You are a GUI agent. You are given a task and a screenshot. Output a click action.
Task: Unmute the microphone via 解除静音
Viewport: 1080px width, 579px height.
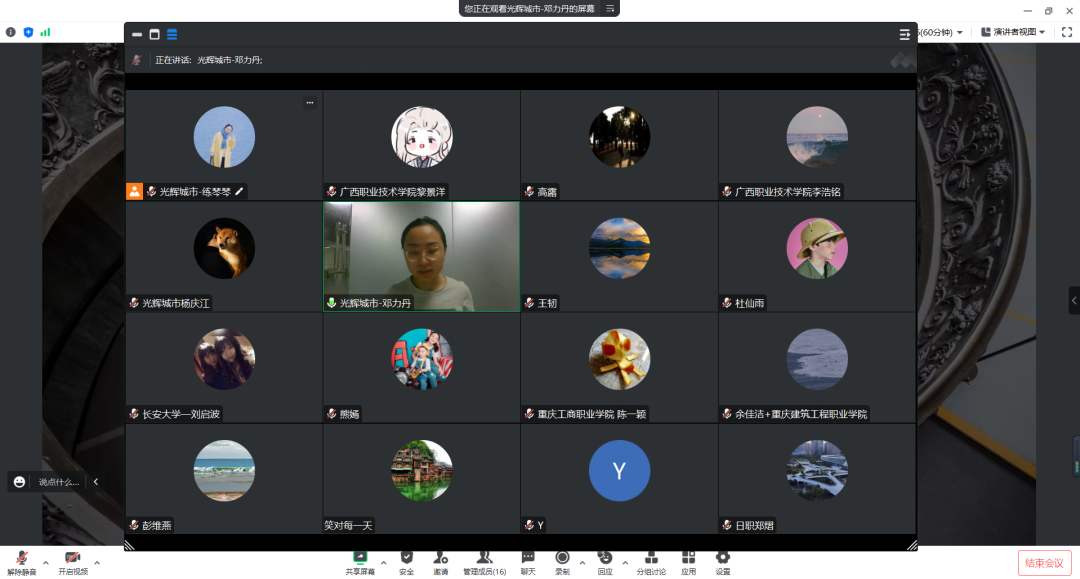tap(21, 562)
